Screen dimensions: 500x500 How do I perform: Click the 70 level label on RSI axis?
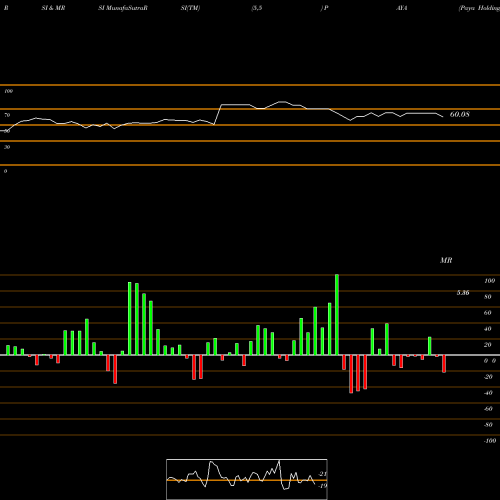[x=7, y=115]
